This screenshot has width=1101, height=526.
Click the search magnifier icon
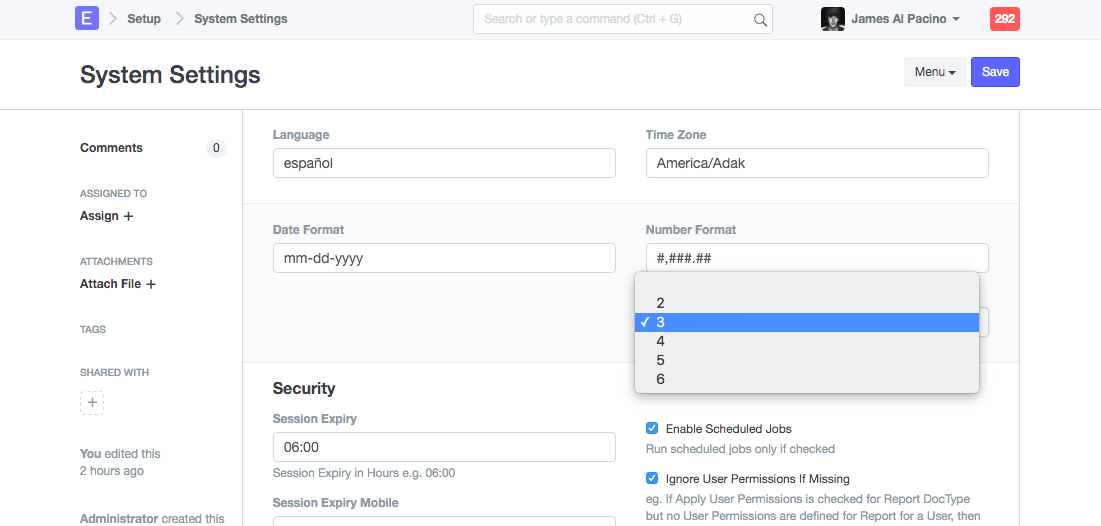pos(760,19)
